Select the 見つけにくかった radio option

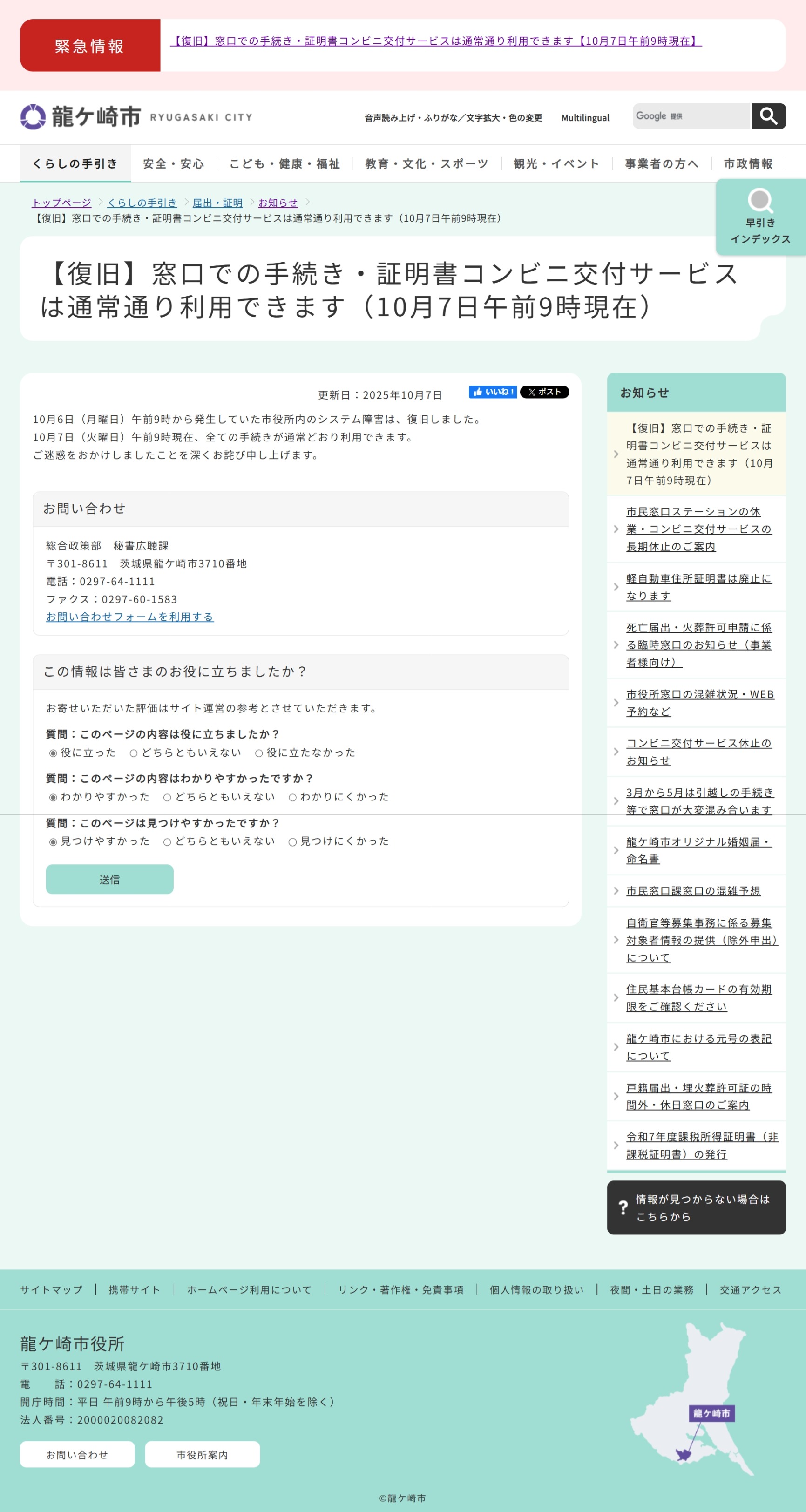[x=292, y=842]
